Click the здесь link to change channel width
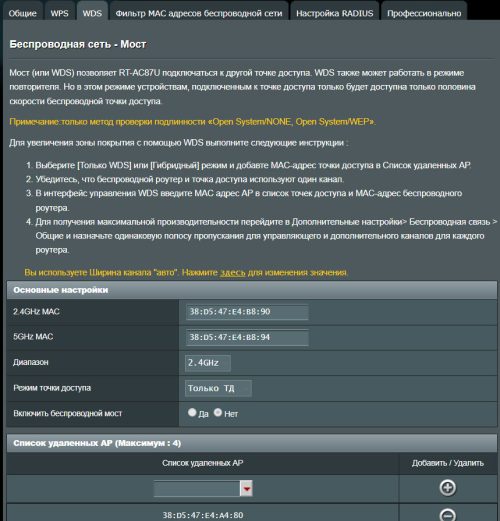Viewport: 500px width, 521px height. tap(232, 273)
